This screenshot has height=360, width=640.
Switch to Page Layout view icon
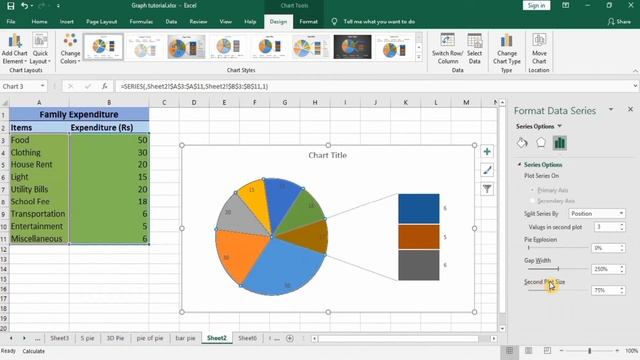coord(528,351)
